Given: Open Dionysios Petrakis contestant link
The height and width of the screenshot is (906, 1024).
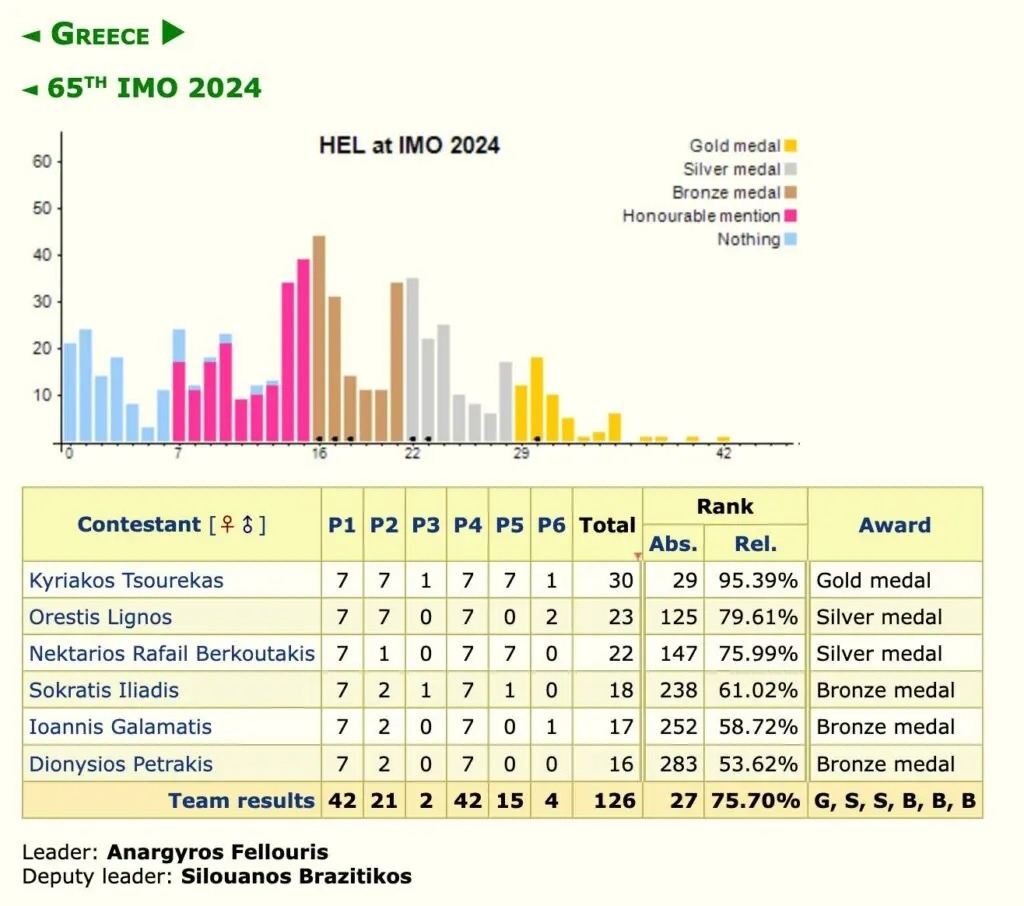Looking at the screenshot, I should point(120,764).
